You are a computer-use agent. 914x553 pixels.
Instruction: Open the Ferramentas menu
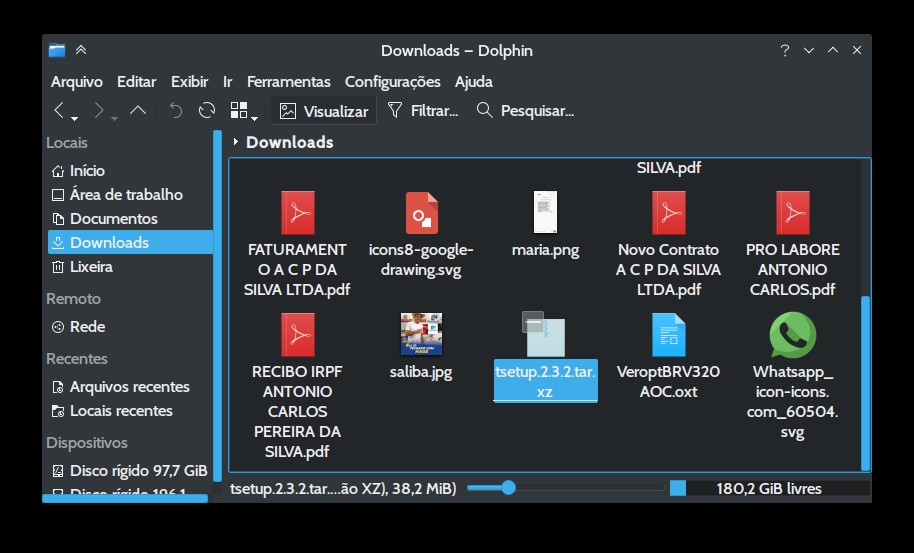tap(289, 82)
